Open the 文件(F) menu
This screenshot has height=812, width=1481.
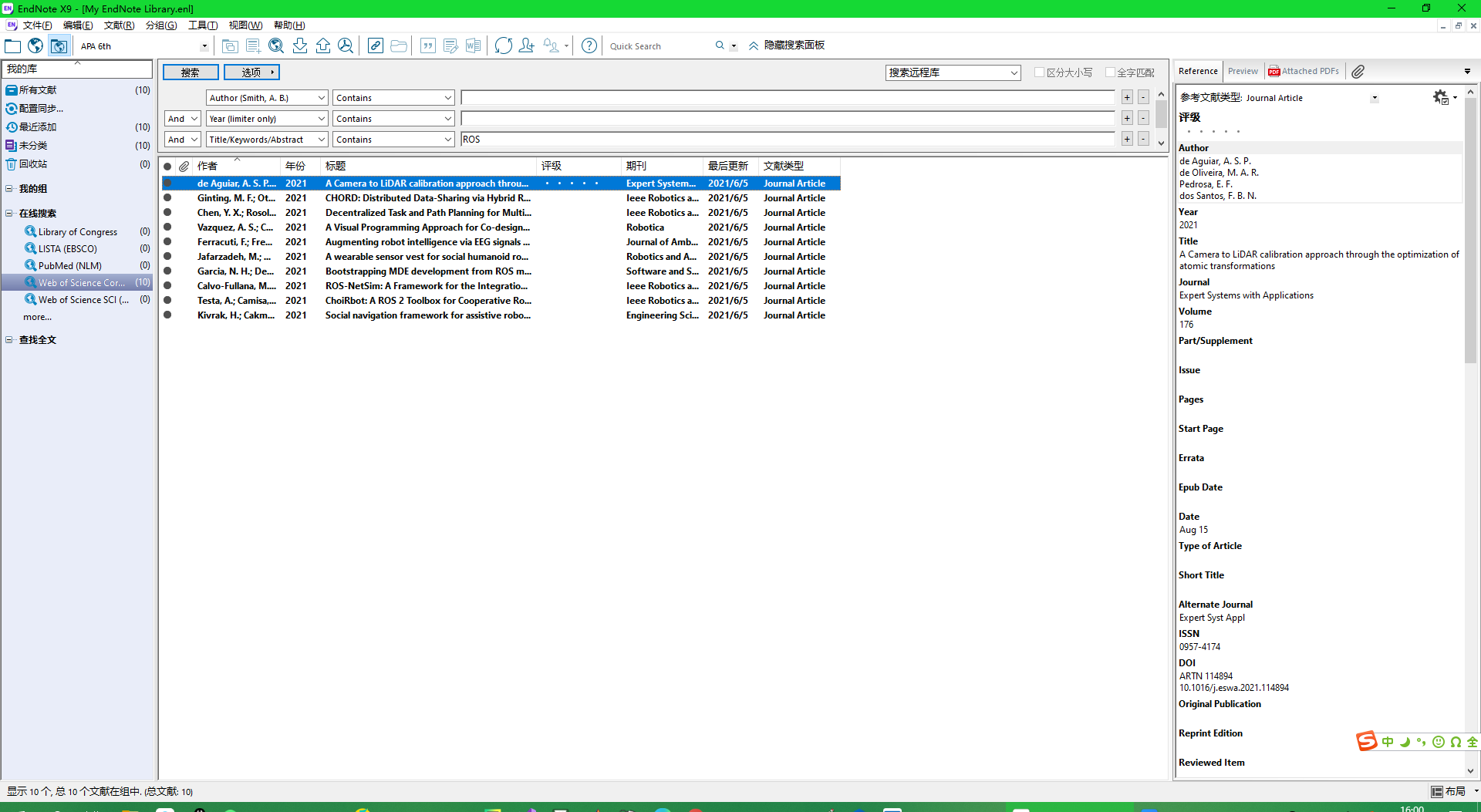pos(38,25)
